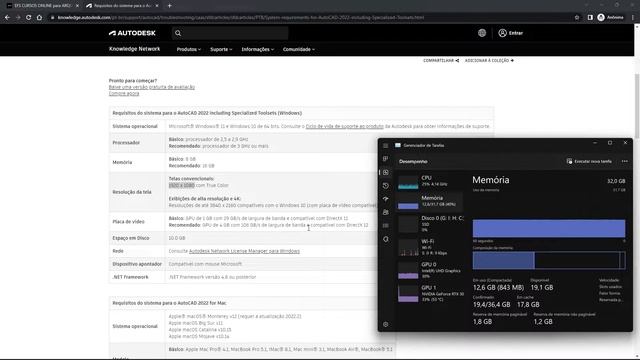Click the Resolução da tela row label
Viewport: 640px width, 360px height.
tap(132, 192)
